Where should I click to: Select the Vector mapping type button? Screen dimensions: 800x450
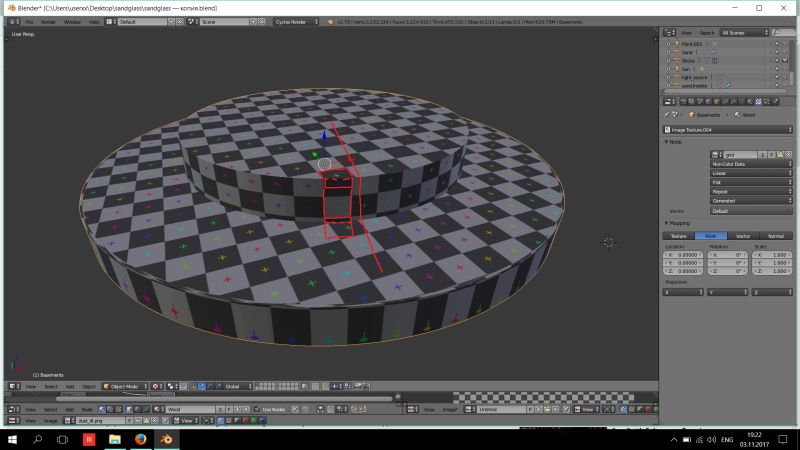tap(743, 236)
